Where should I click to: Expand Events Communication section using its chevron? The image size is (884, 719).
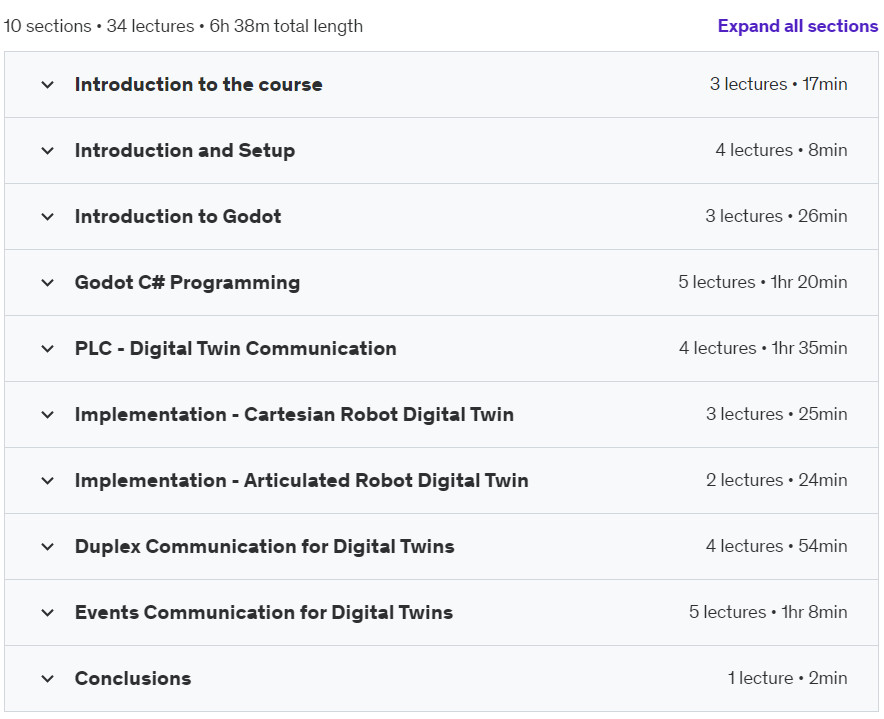[x=47, y=613]
